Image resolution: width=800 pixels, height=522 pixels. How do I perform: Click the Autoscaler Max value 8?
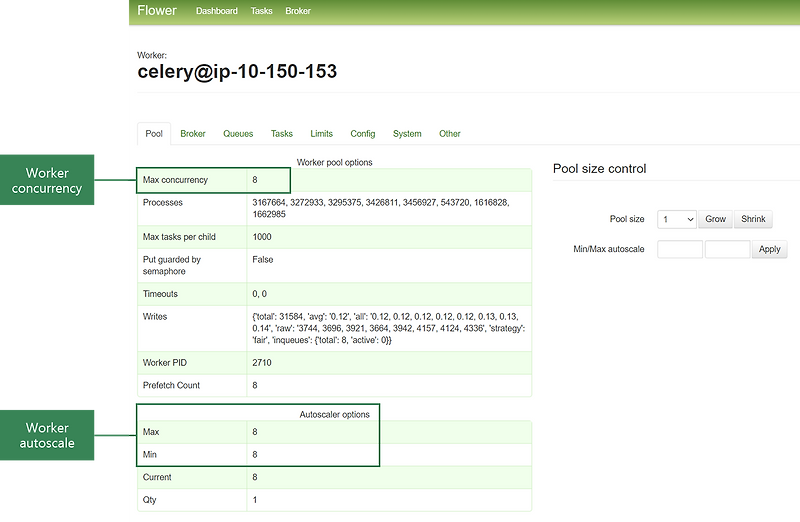point(255,432)
